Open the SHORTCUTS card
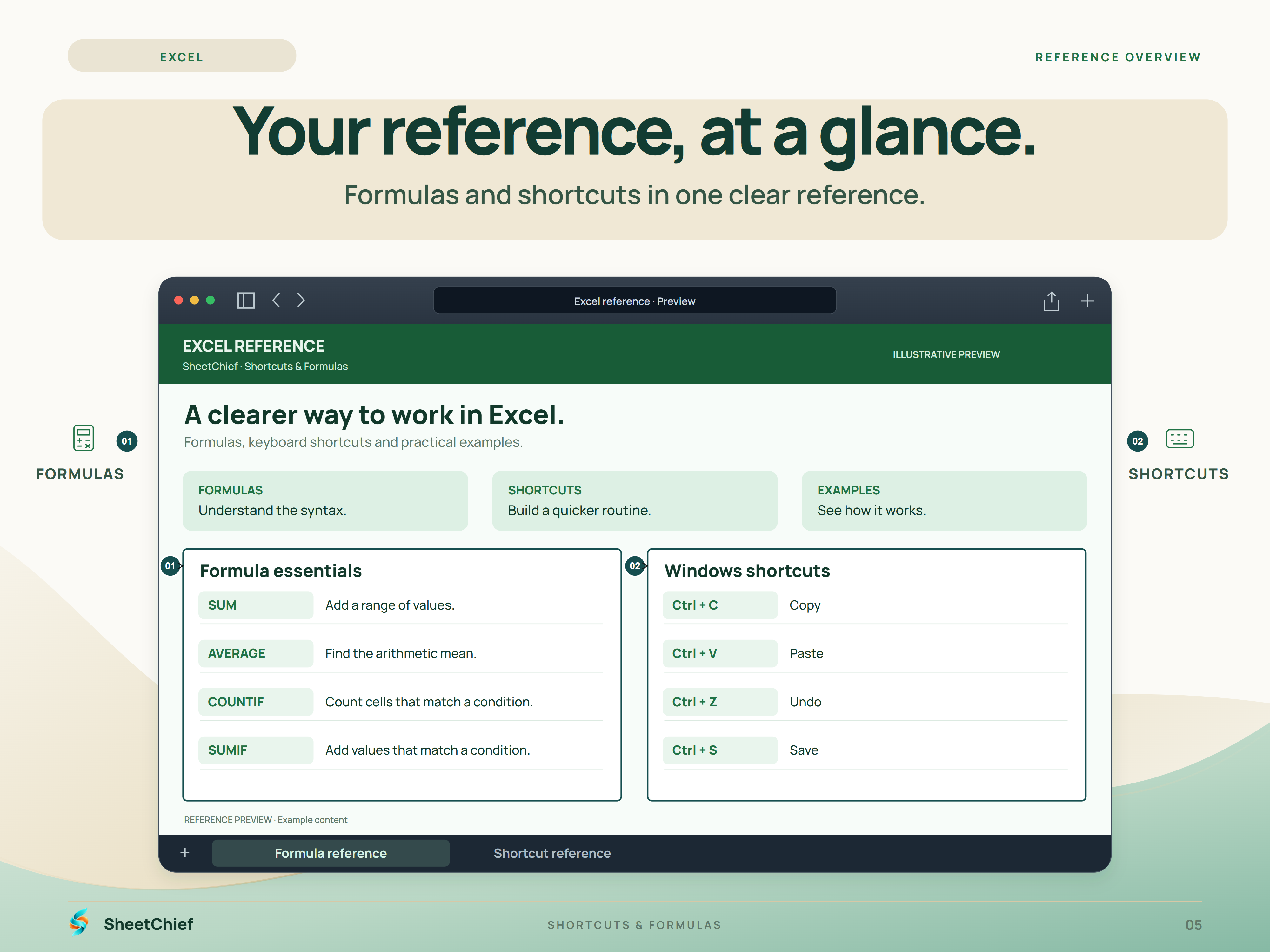Screen dimensions: 1270x952 click(635, 501)
